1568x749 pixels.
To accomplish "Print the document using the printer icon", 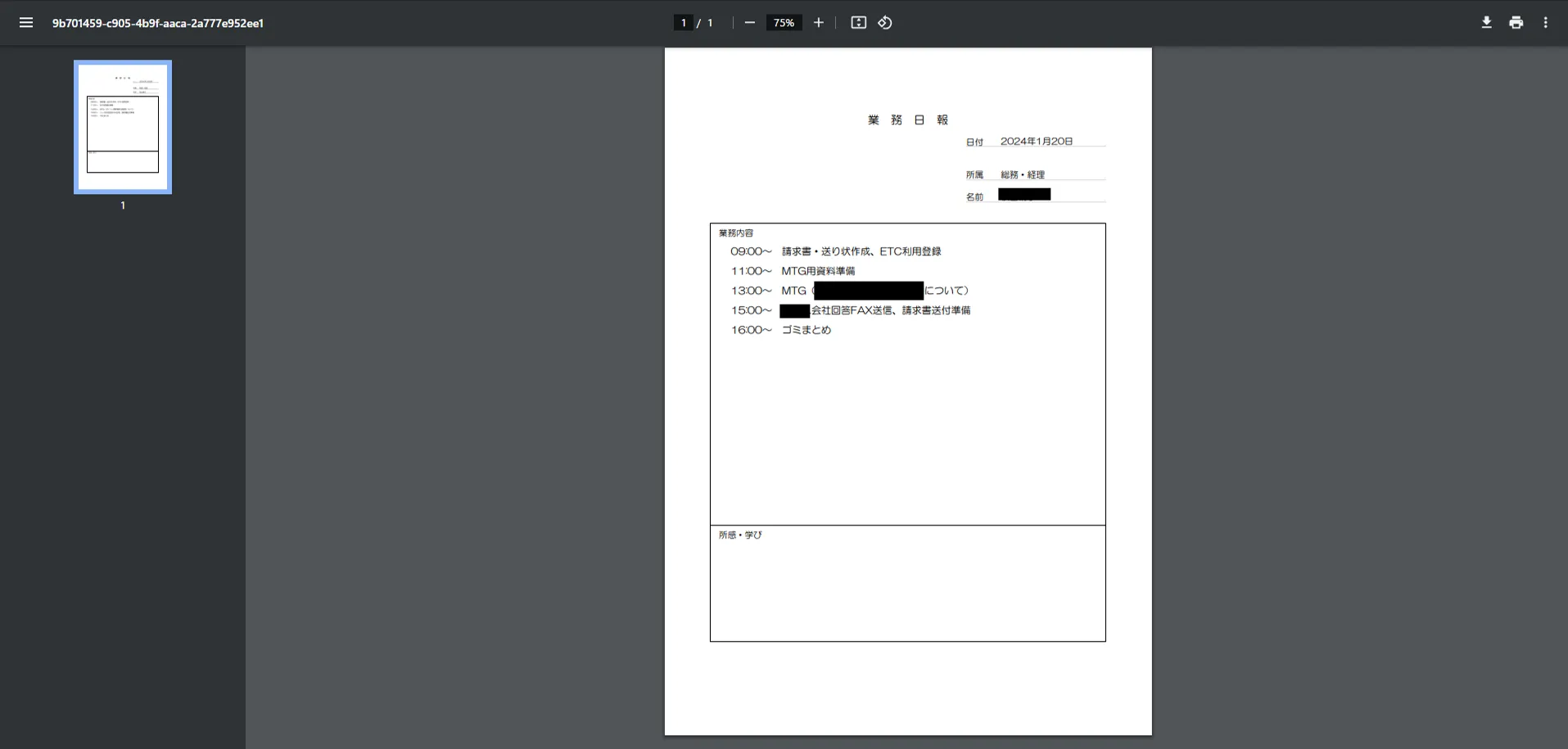I will [x=1516, y=23].
